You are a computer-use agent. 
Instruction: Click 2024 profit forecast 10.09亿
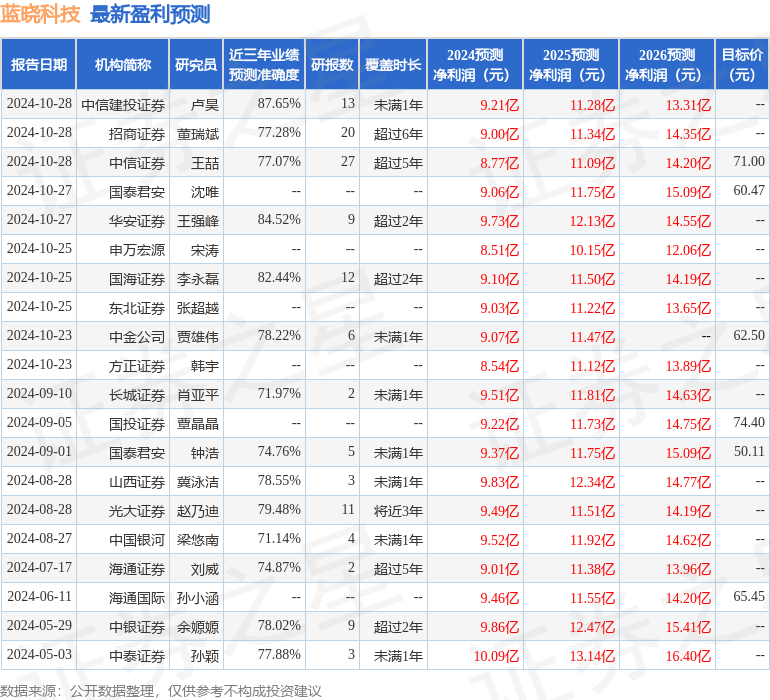coord(496,656)
